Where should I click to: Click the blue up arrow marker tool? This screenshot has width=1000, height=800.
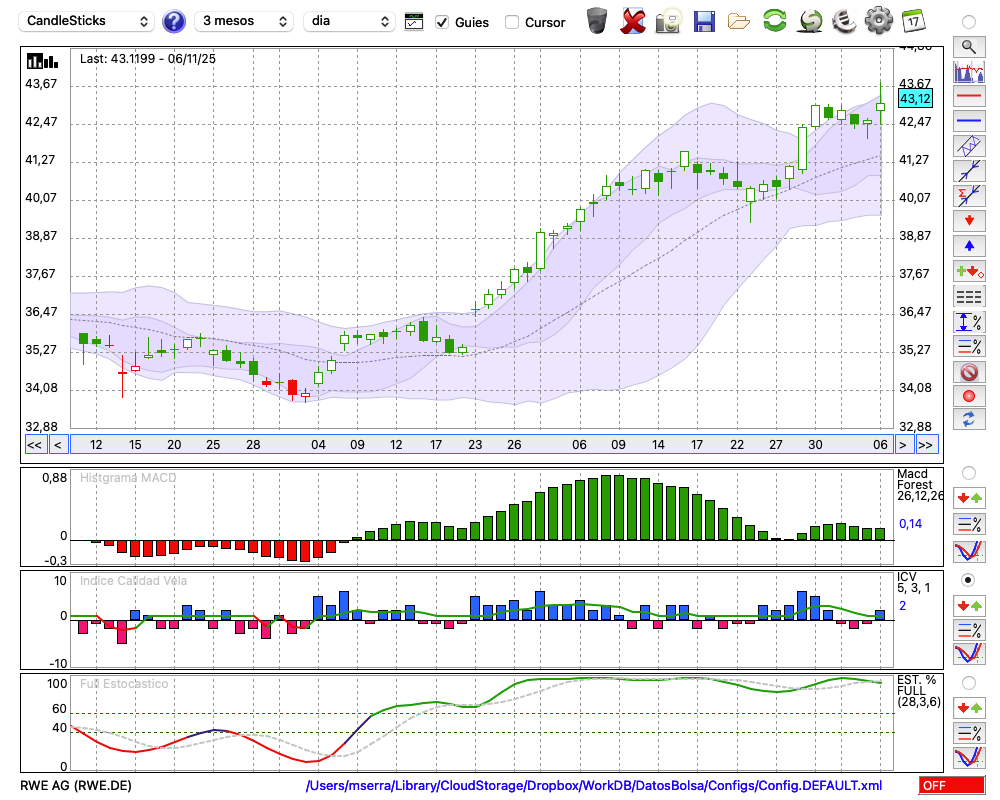tap(968, 246)
